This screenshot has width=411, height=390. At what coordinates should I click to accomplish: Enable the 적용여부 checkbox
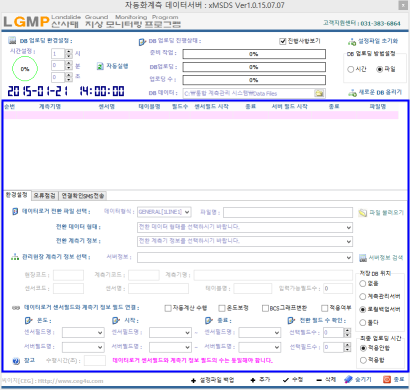[325, 308]
